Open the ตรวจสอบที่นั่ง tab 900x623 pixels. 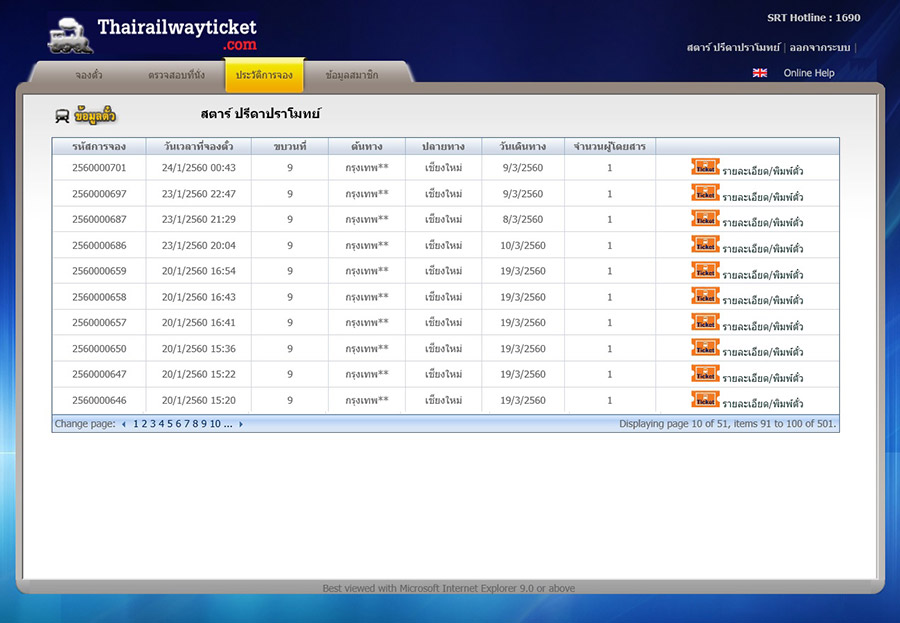[176, 75]
